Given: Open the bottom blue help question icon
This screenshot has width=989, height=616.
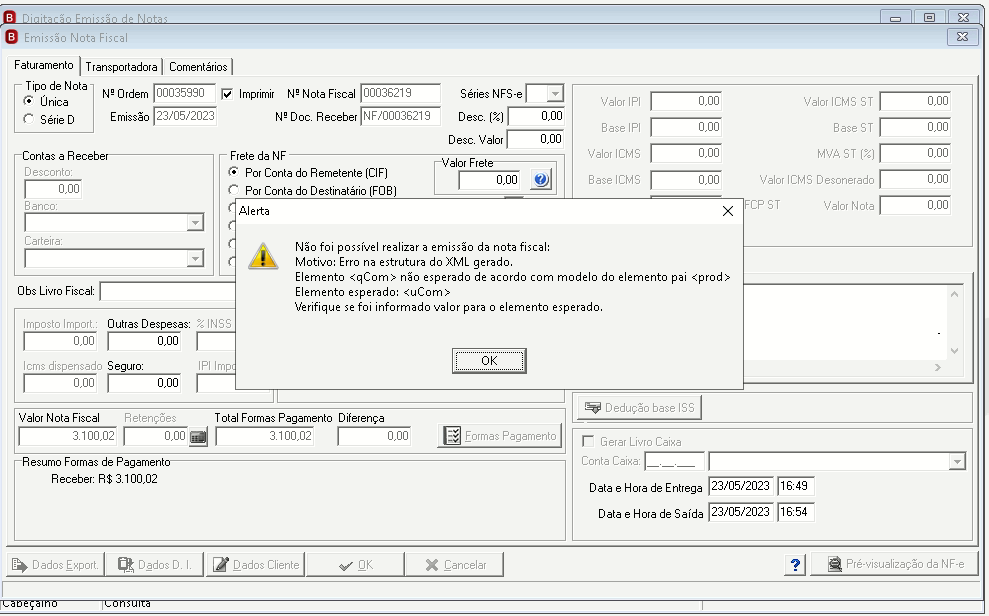Looking at the screenshot, I should click(x=795, y=564).
